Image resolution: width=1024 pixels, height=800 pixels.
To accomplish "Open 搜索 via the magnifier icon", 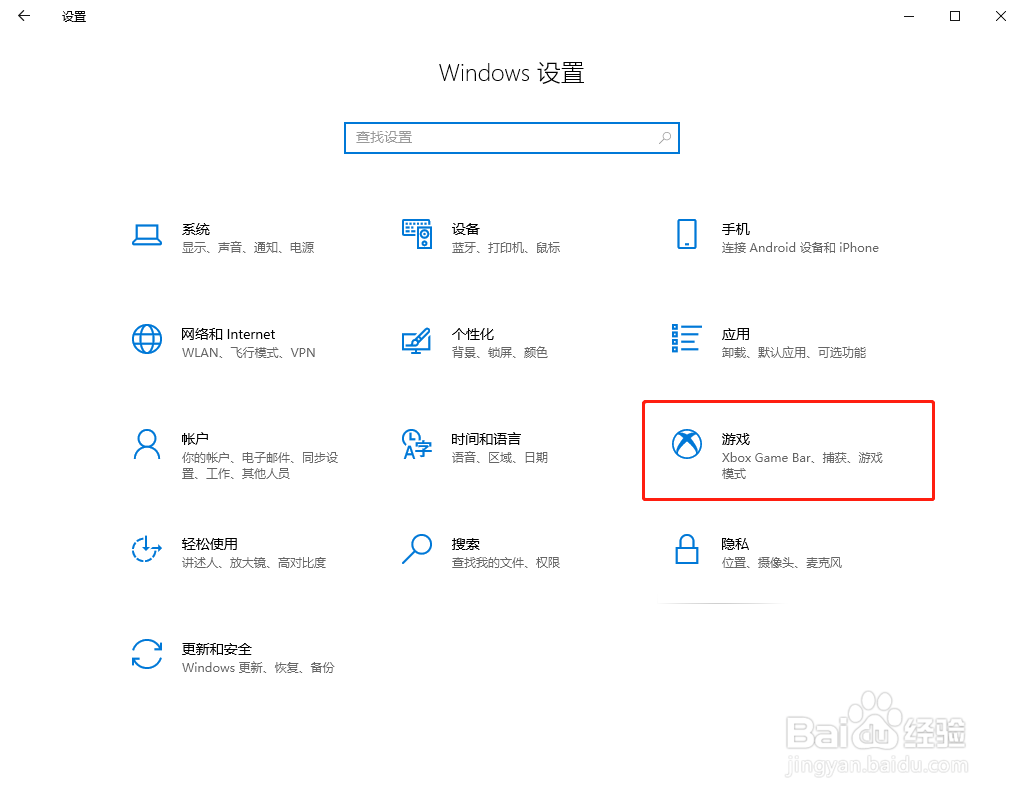I will pos(417,549).
